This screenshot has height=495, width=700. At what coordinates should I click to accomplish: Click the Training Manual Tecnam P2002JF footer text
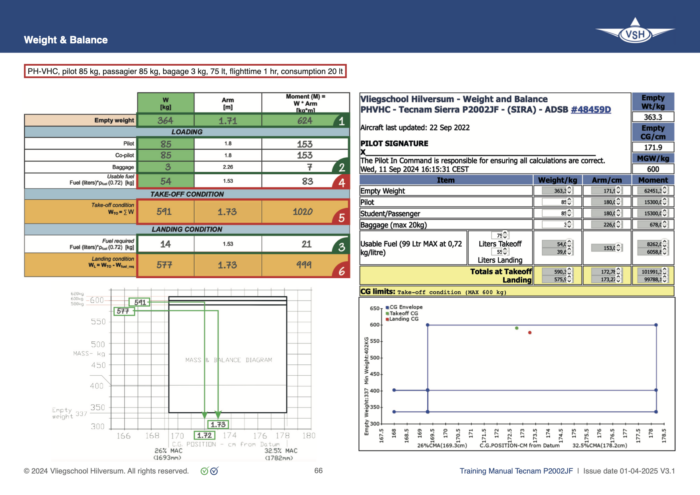coord(516,471)
